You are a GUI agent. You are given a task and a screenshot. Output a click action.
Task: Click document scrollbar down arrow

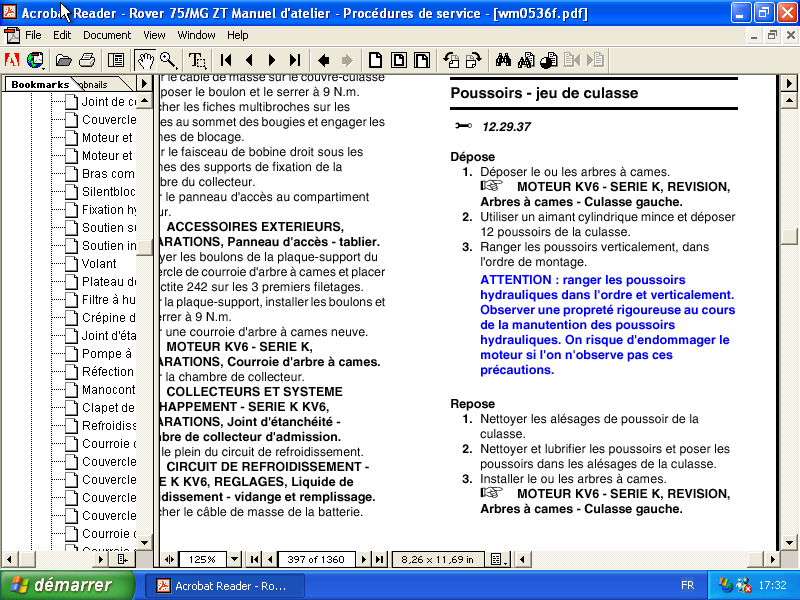click(x=789, y=543)
